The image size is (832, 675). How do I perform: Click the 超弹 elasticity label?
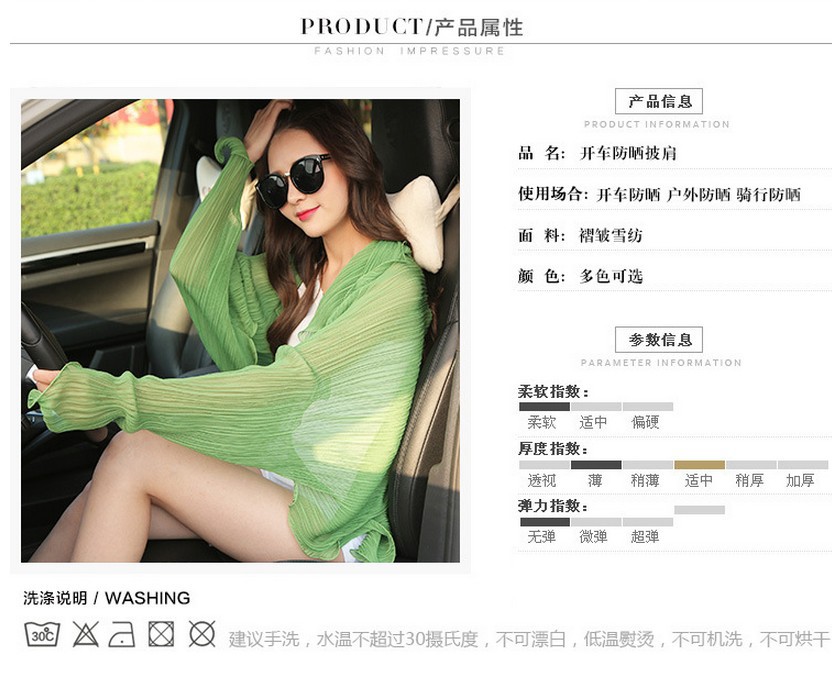pyautogui.click(x=645, y=537)
